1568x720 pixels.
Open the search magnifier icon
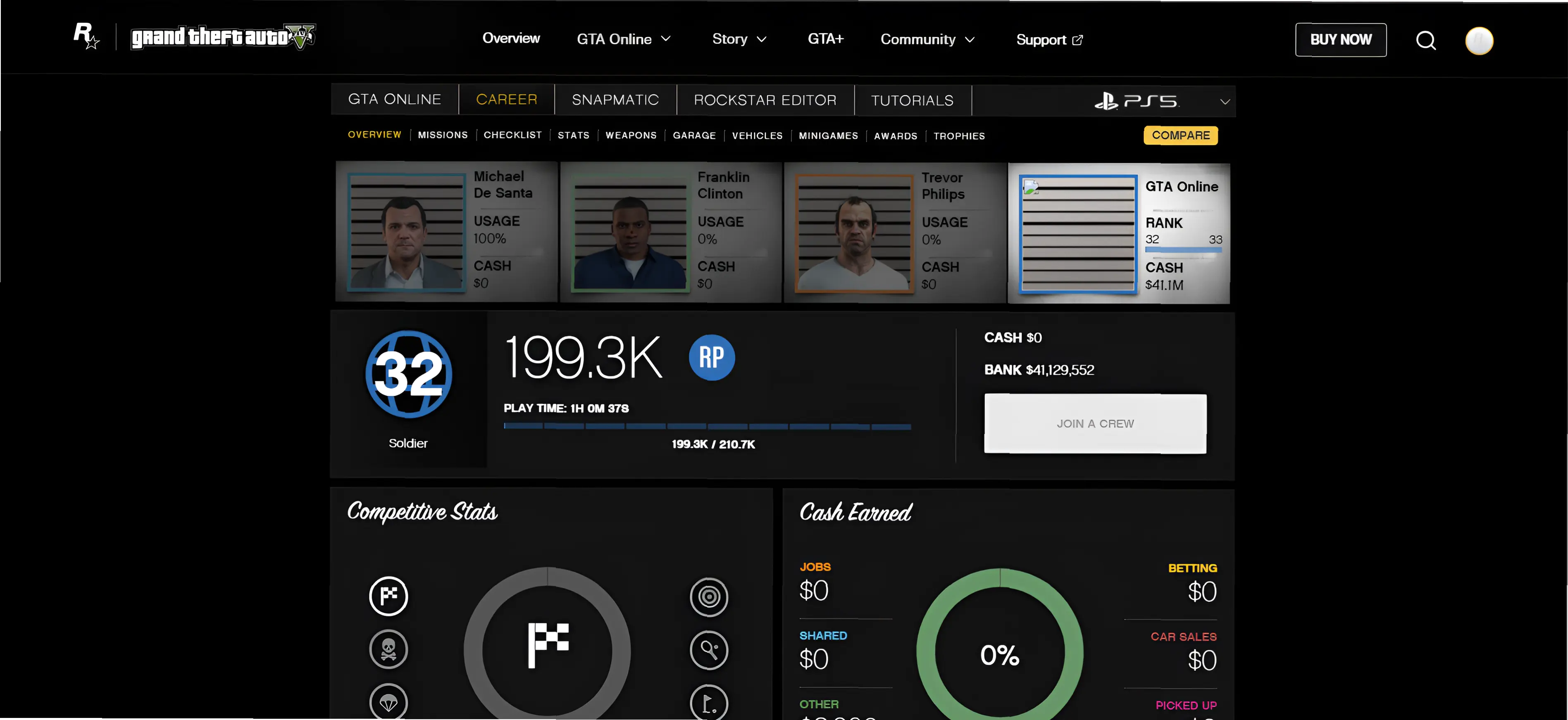coord(1425,40)
